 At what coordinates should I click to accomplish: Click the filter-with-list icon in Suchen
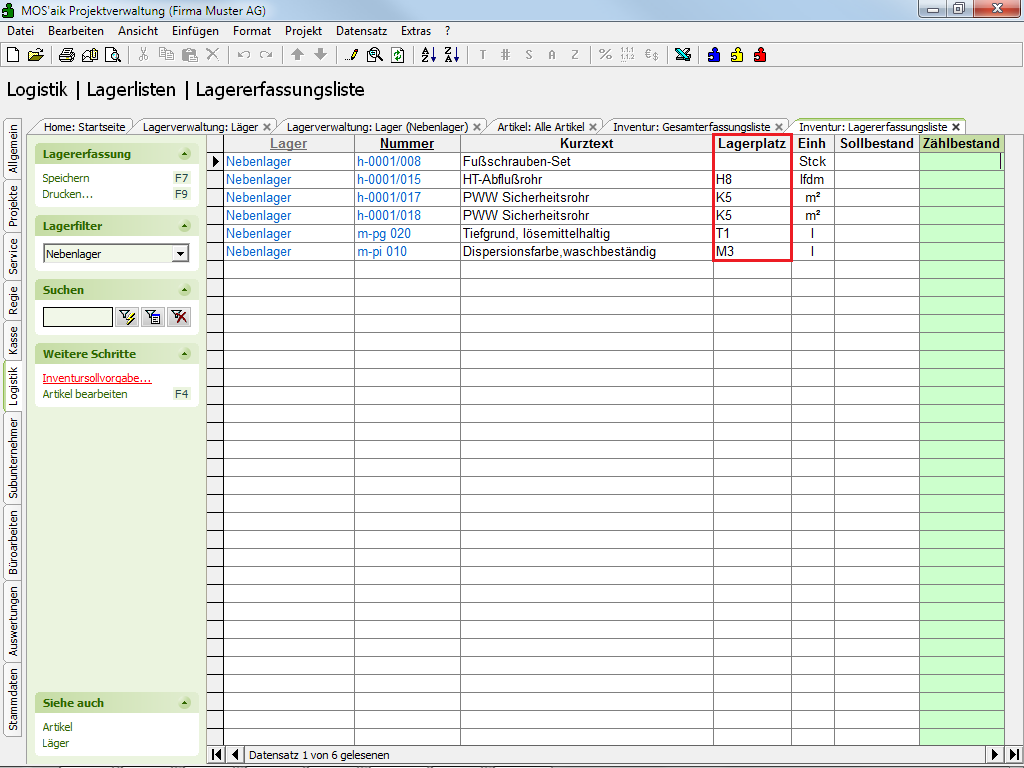pos(153,317)
